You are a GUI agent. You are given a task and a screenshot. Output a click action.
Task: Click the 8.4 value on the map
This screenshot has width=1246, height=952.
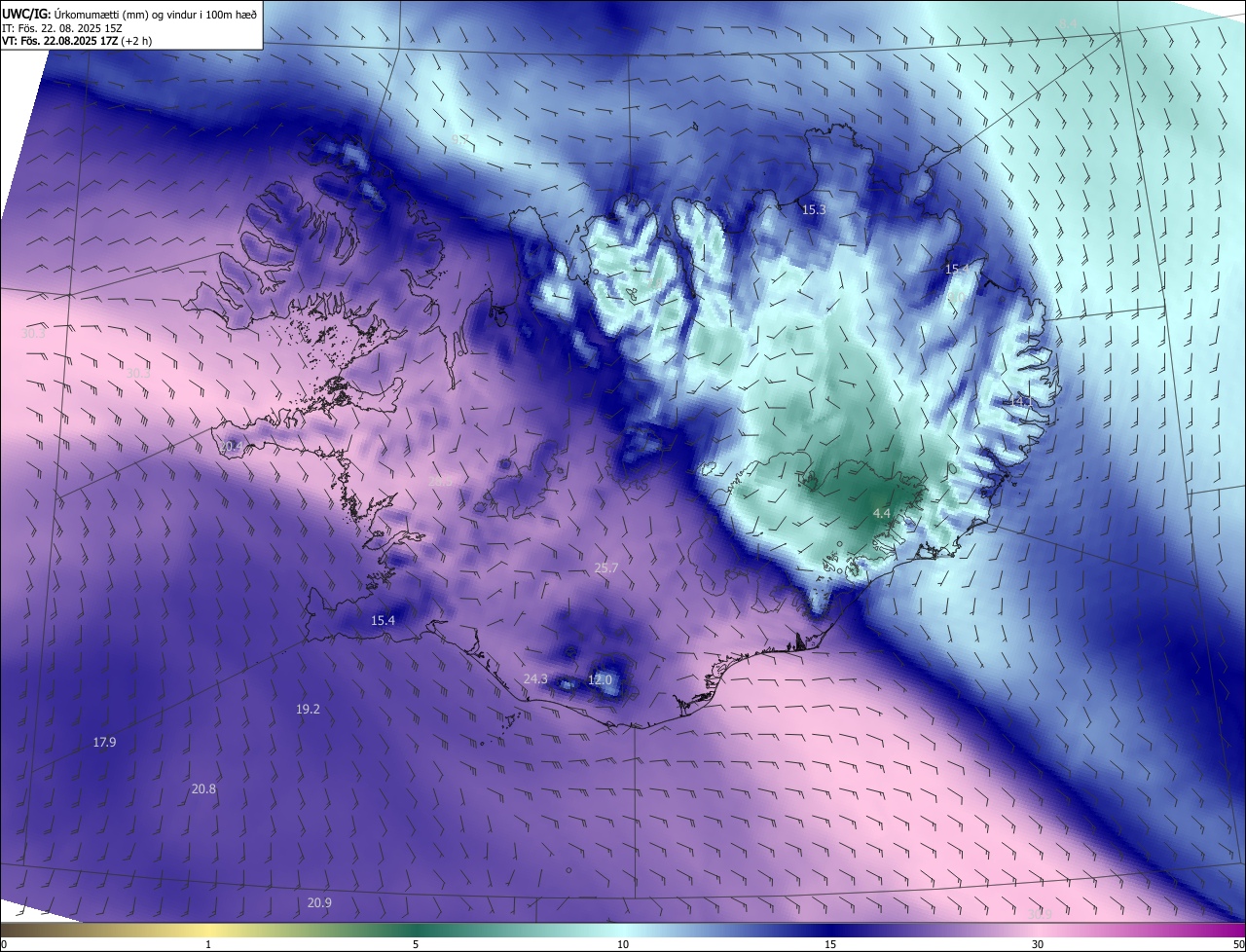[x=1069, y=23]
